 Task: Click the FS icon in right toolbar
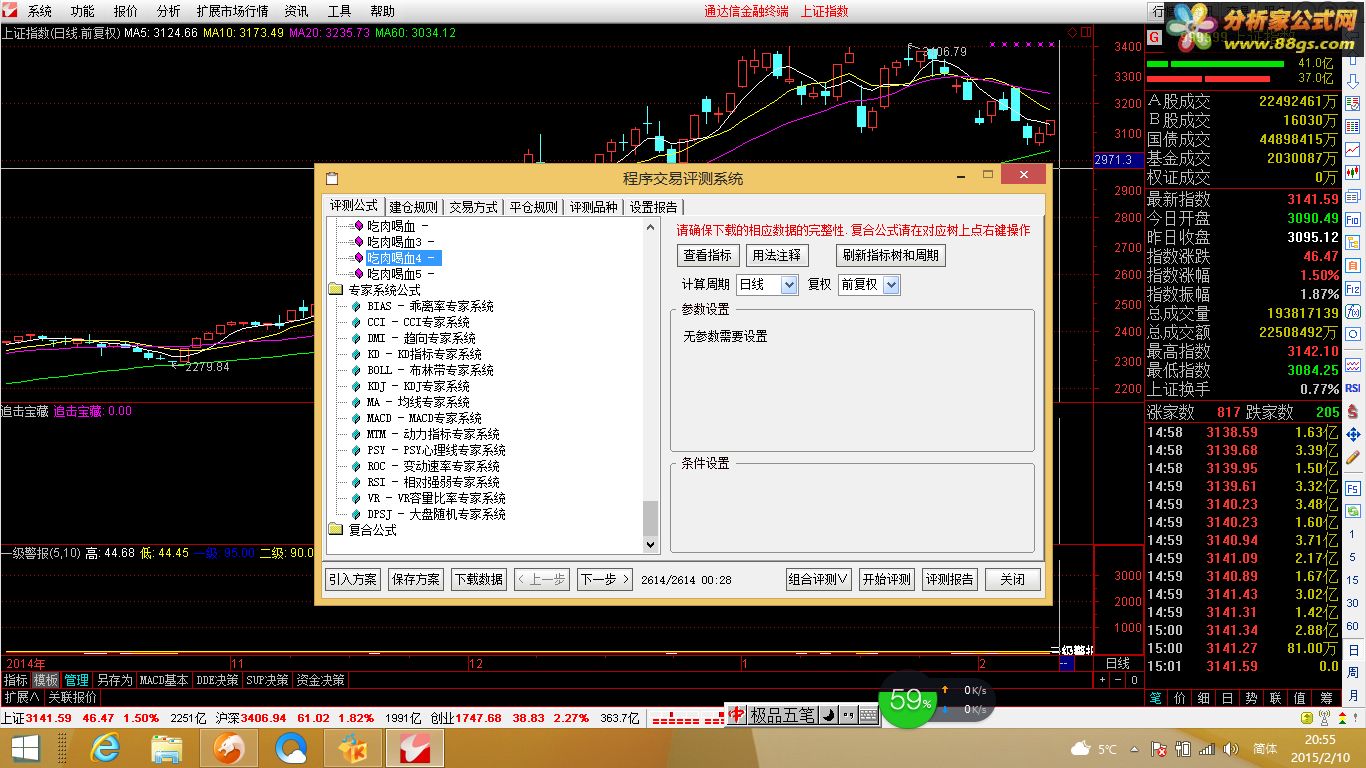click(1352, 489)
